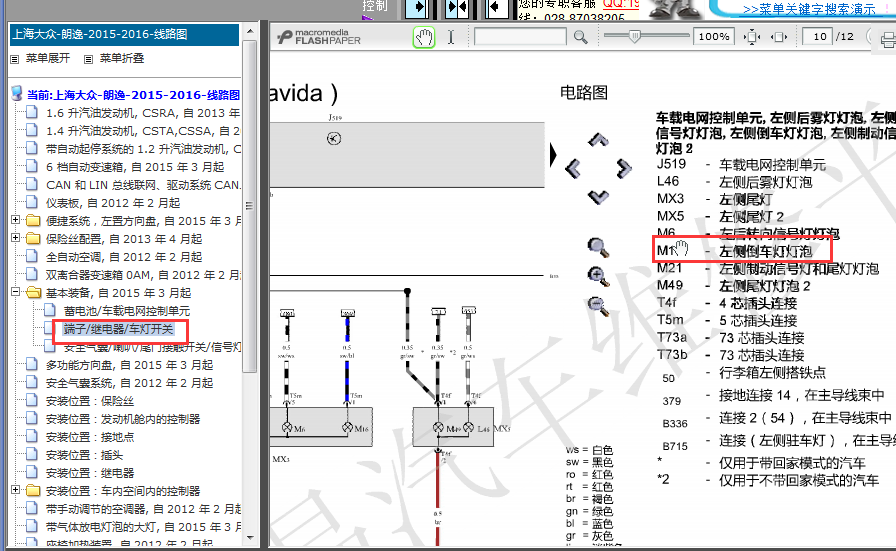Open 双离合器变速箱 0AM entry
Screen dimensions: 896x551
[143, 275]
